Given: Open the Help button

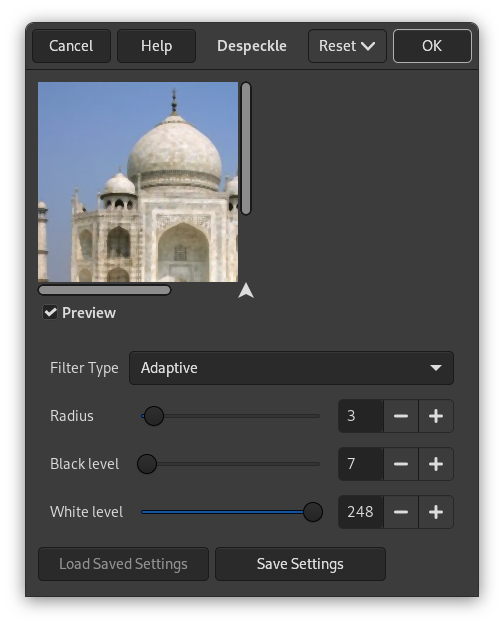Looking at the screenshot, I should click(156, 46).
